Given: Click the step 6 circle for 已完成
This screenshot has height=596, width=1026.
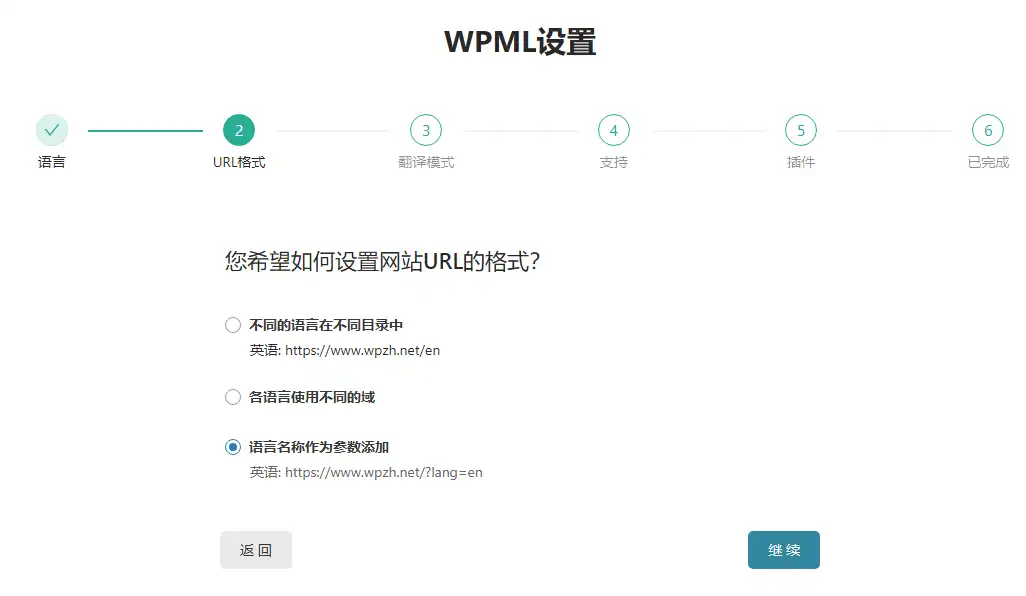Looking at the screenshot, I should point(987,129).
